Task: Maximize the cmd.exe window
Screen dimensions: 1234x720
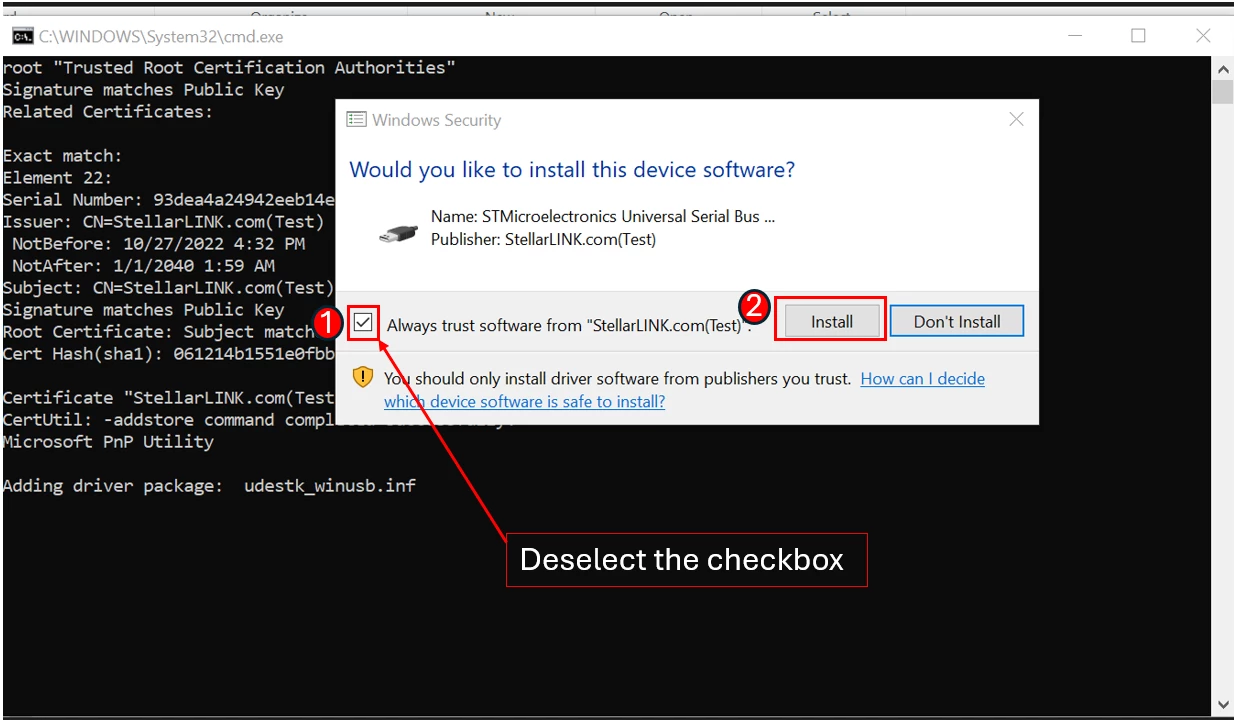Action: [1138, 36]
